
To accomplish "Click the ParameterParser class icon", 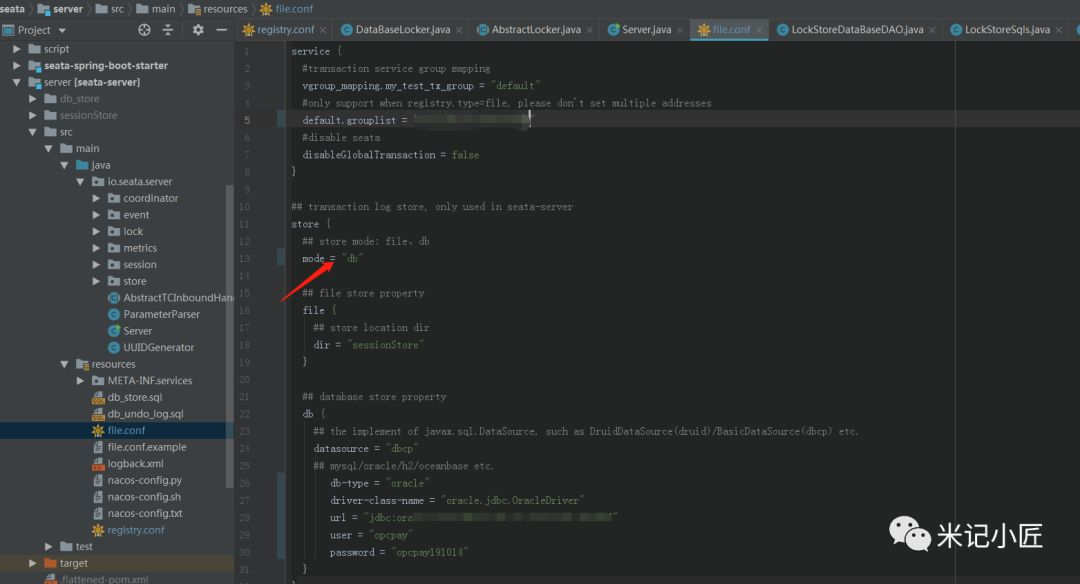I will click(x=114, y=314).
